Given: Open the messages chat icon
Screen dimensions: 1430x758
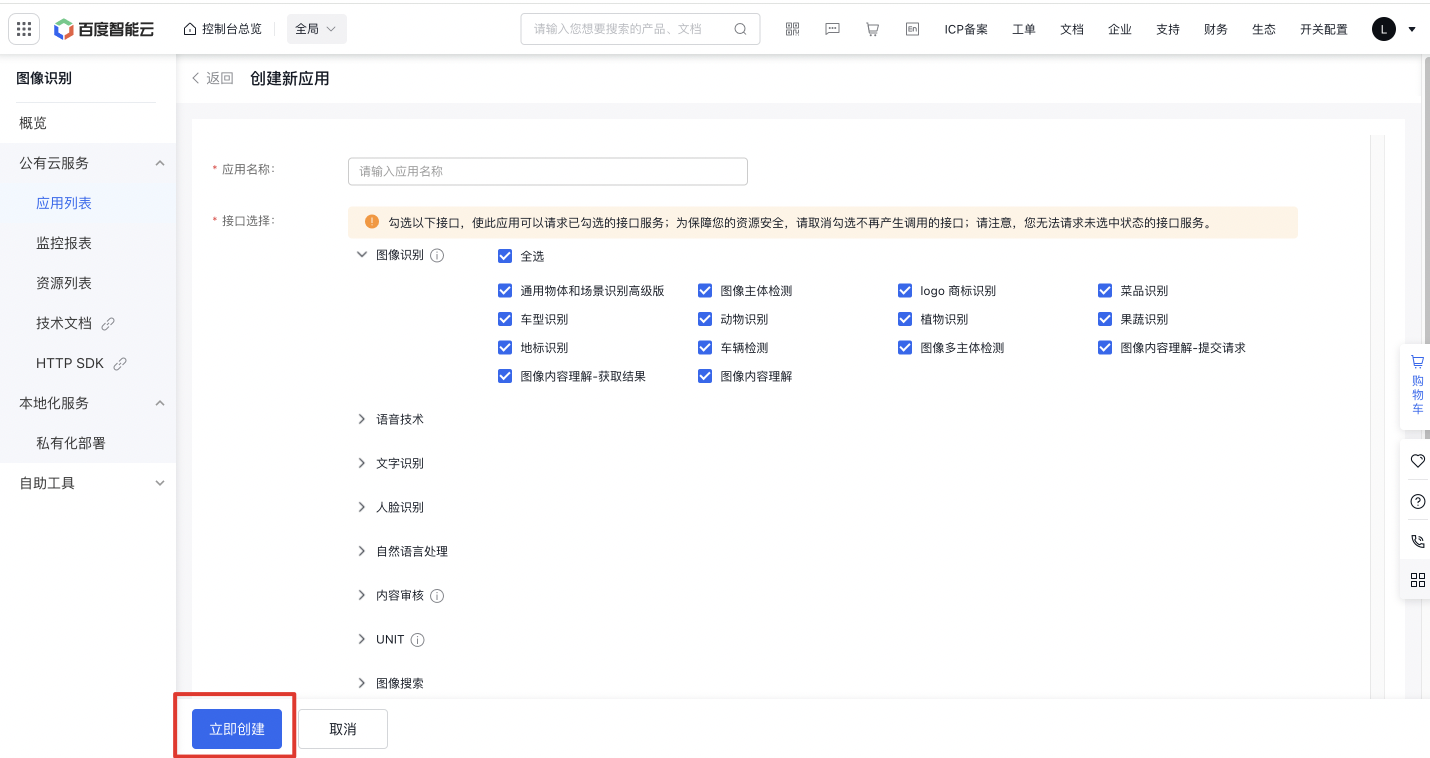Looking at the screenshot, I should click(x=832, y=29).
